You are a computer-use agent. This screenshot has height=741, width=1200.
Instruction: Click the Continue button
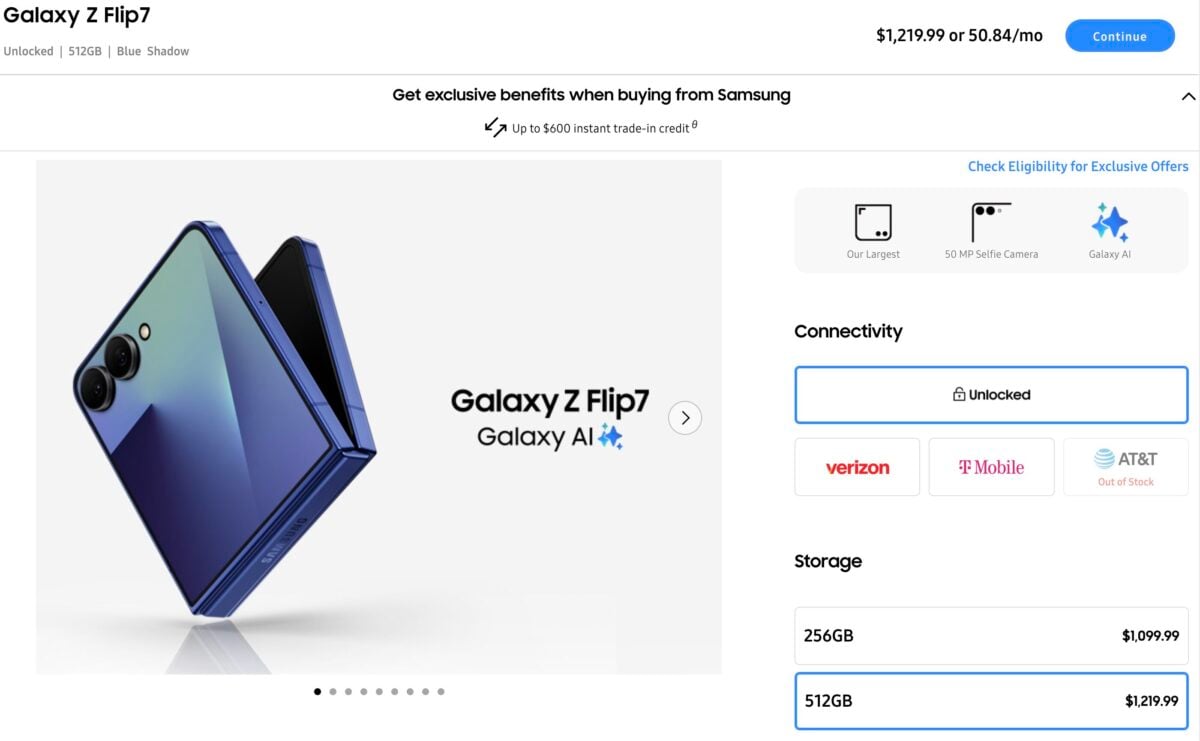point(1120,35)
